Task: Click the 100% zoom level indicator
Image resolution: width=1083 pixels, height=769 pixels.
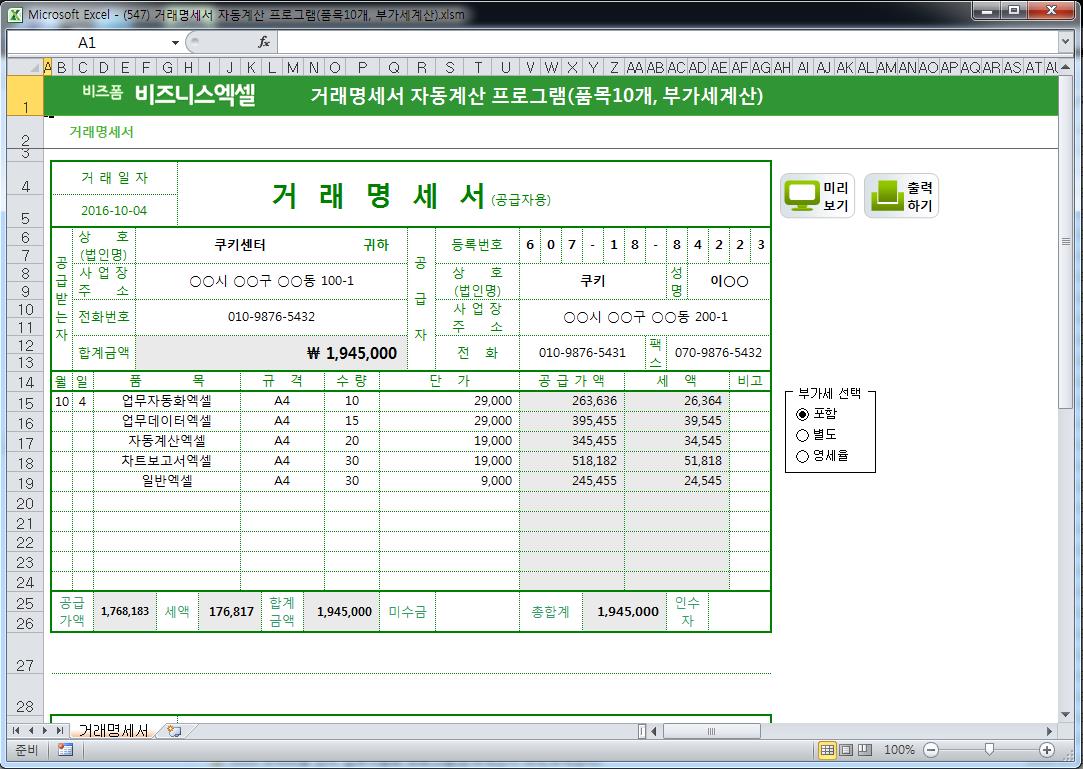Action: click(899, 750)
